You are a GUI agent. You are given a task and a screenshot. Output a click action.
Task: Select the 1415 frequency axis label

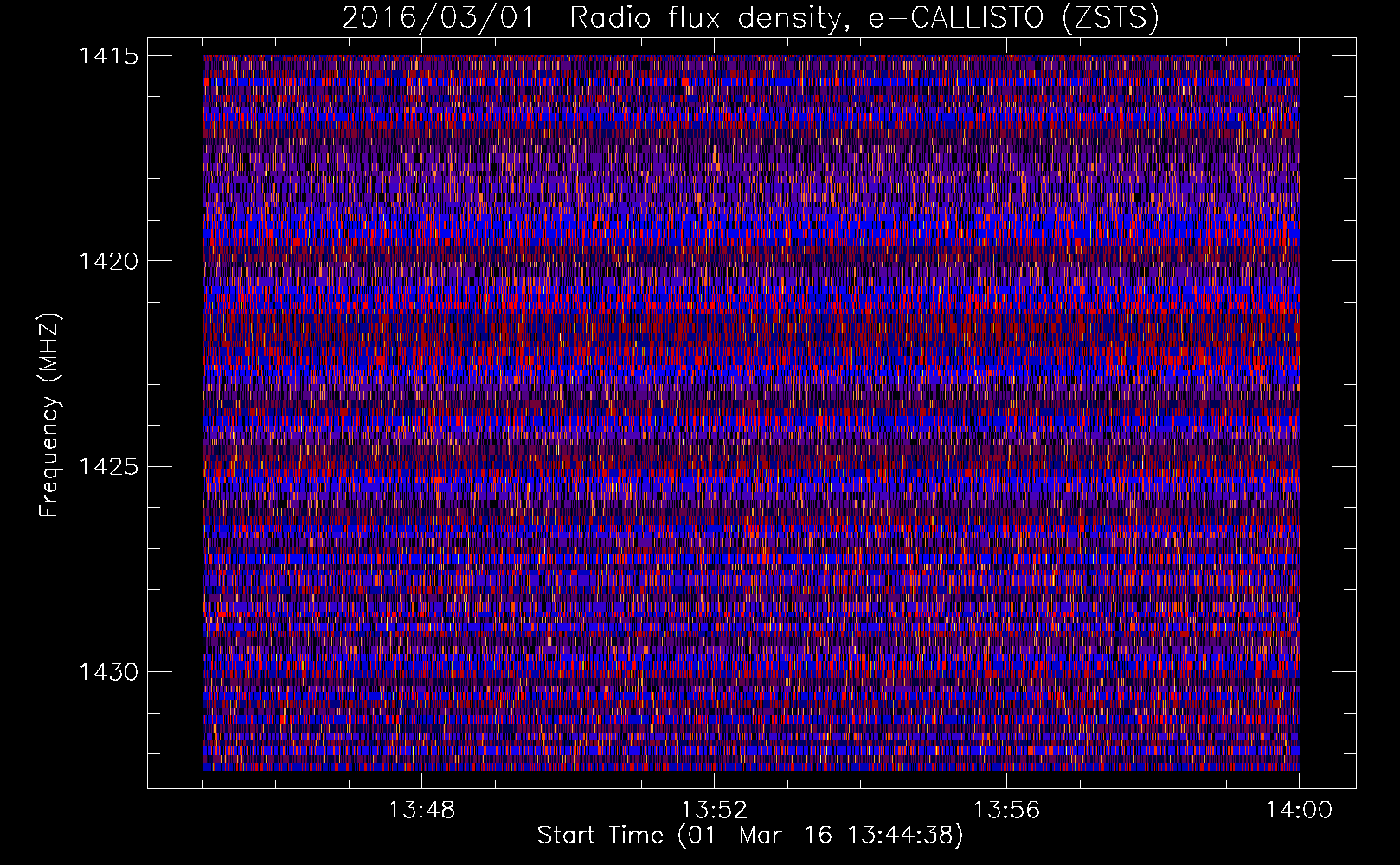[x=108, y=56]
